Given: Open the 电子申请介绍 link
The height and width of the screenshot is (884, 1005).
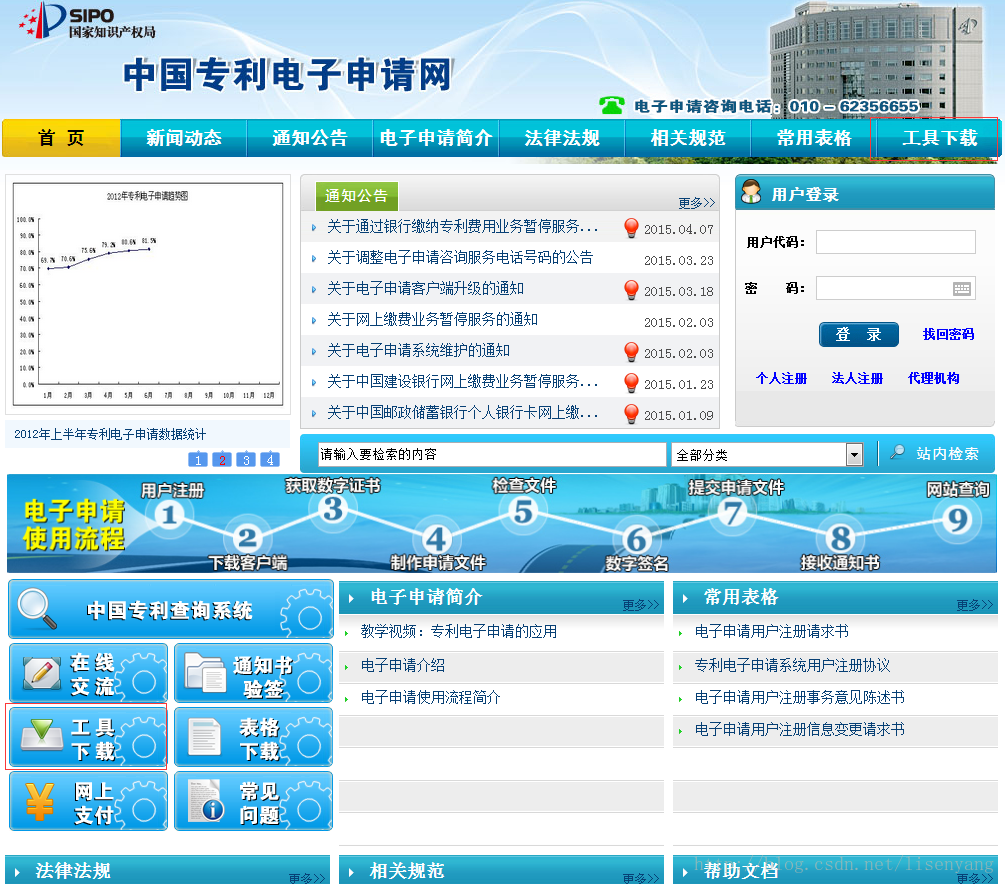Looking at the screenshot, I should pos(403,665).
